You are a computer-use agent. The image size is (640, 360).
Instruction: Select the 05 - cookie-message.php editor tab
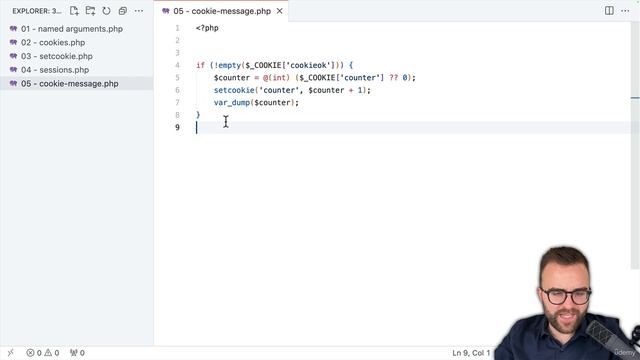pos(222,11)
